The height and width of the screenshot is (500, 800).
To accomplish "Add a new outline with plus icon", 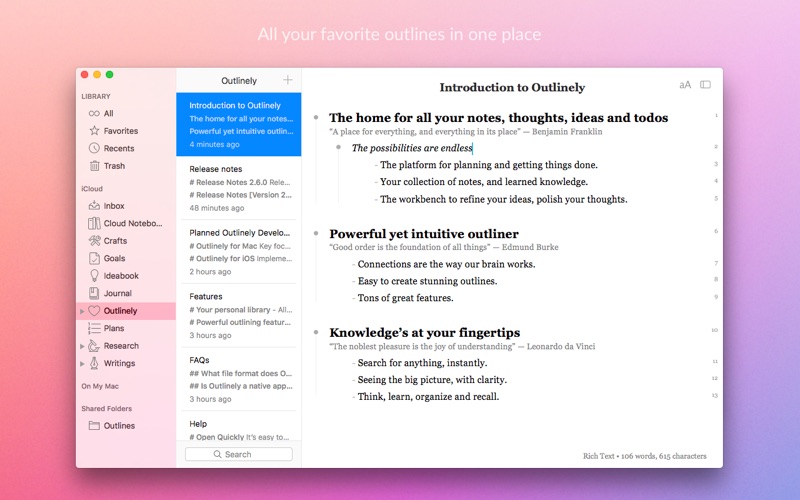I will [288, 80].
